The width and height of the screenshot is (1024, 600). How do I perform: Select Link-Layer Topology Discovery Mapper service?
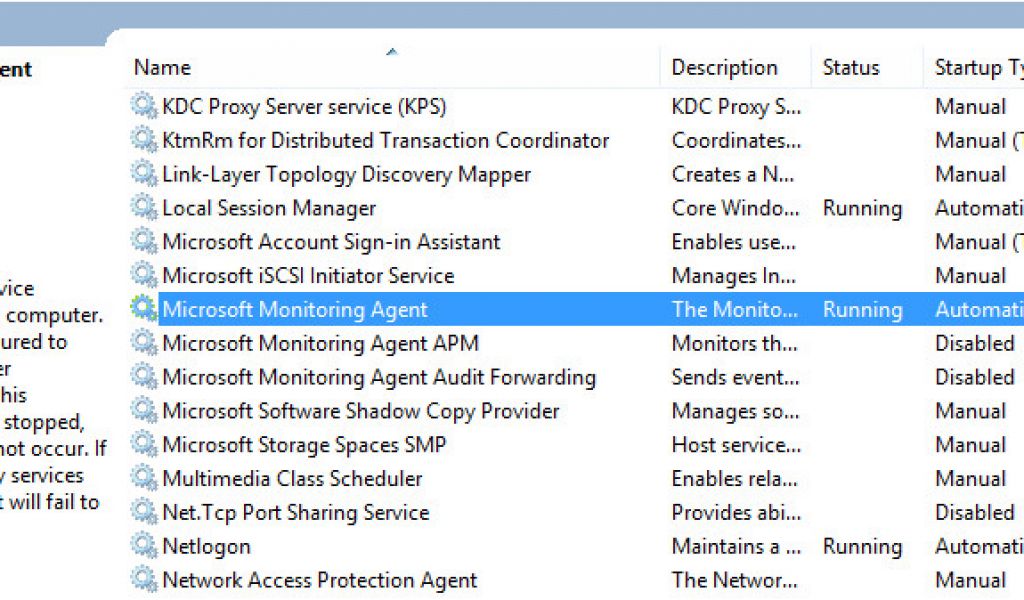346,174
